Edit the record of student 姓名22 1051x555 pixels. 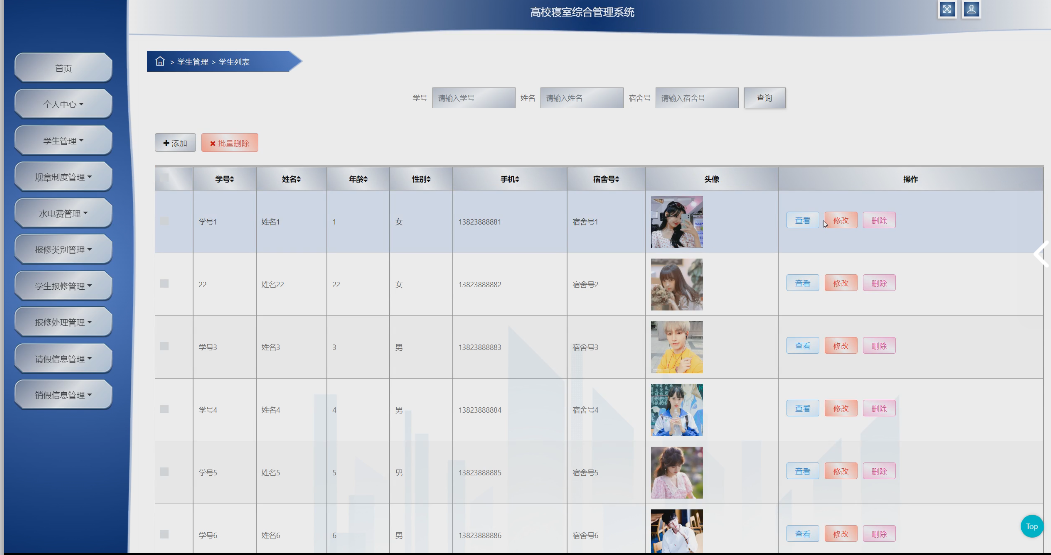click(x=841, y=283)
